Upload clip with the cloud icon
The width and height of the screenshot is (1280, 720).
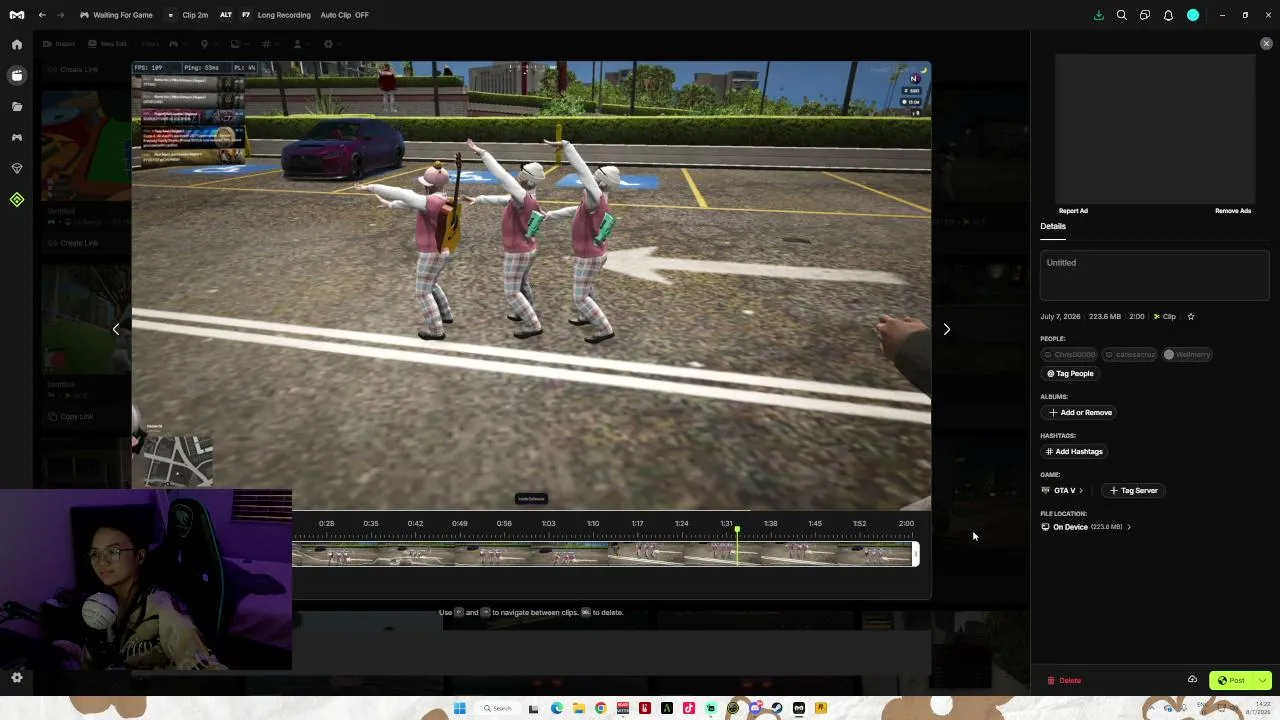[x=1192, y=680]
